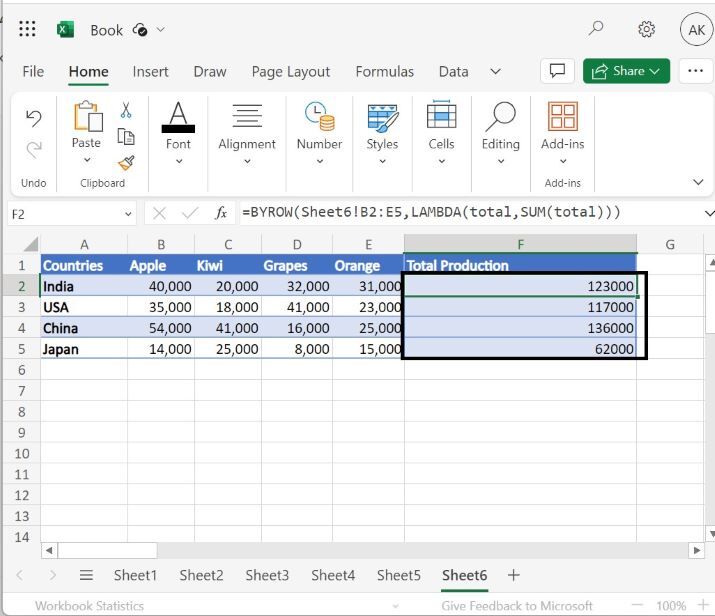The image size is (715, 616).
Task: Add a new sheet with plus button
Action: pos(514,575)
